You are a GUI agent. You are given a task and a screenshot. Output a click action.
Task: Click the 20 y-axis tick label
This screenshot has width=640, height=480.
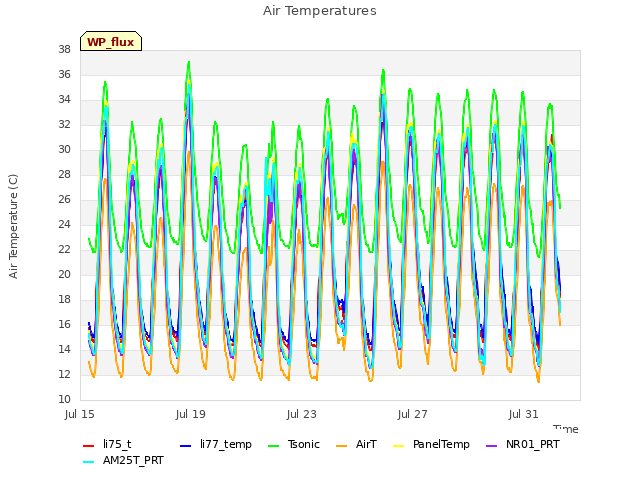pyautogui.click(x=64, y=274)
